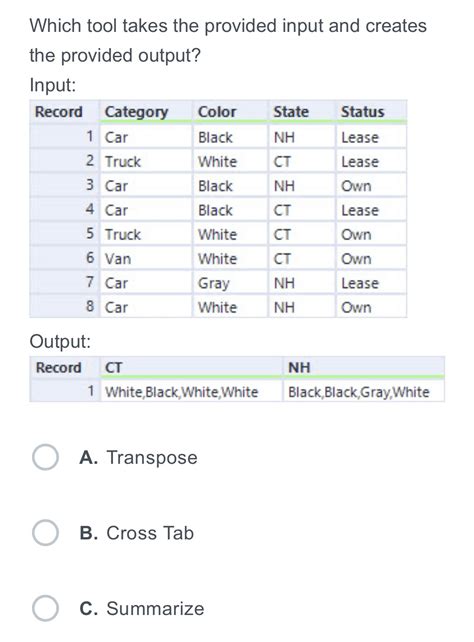Mark the radio button for option C
The image size is (474, 642).
pos(45,608)
